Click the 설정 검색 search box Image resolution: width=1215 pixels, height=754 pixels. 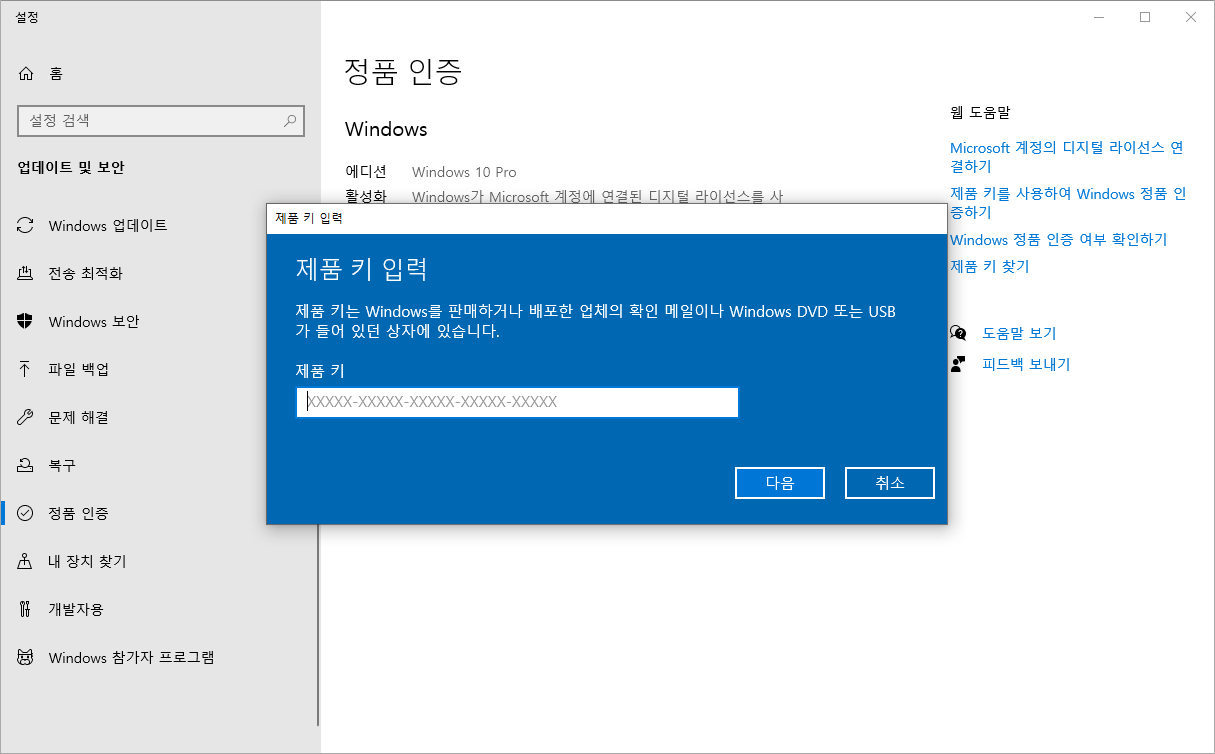(161, 121)
